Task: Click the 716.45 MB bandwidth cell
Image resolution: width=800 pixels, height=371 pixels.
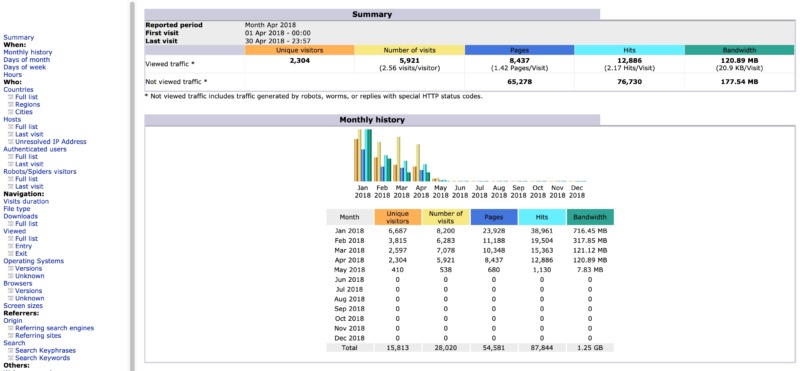Action: pyautogui.click(x=590, y=231)
